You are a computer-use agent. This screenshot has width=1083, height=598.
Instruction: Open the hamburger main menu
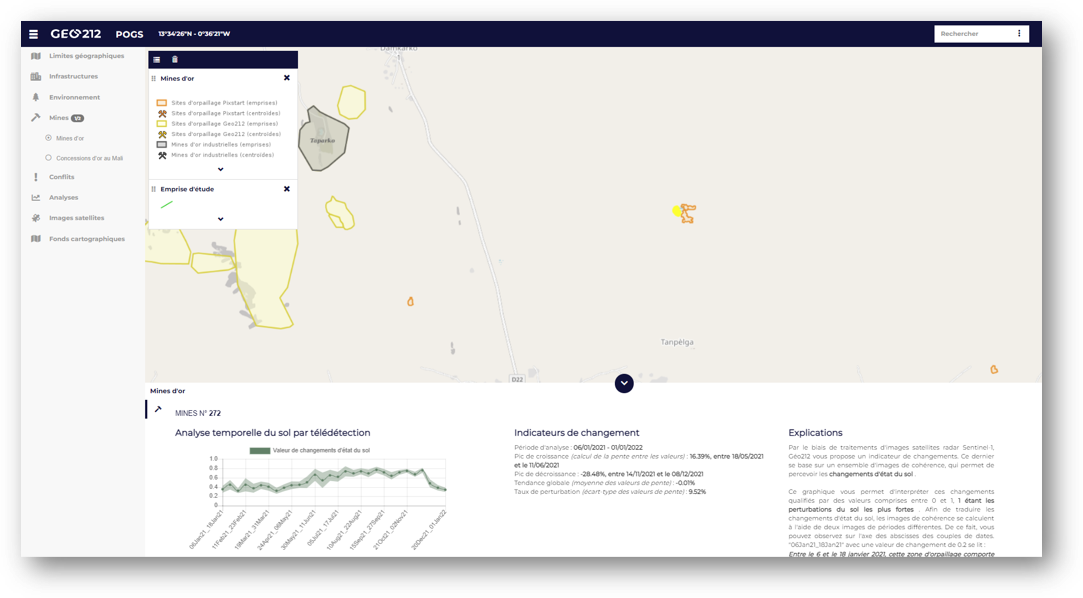coord(33,34)
